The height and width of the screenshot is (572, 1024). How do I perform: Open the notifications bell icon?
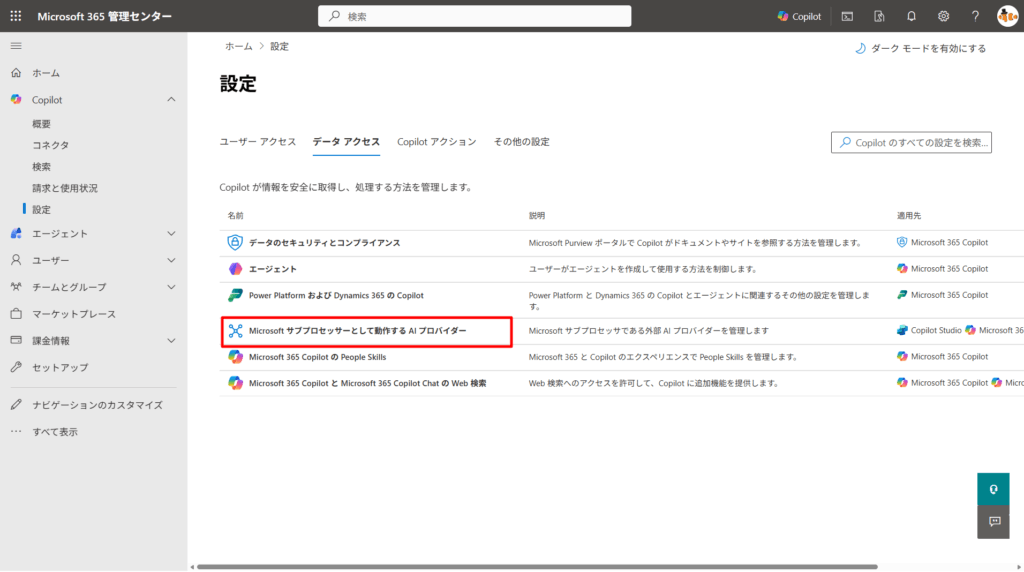click(x=911, y=16)
